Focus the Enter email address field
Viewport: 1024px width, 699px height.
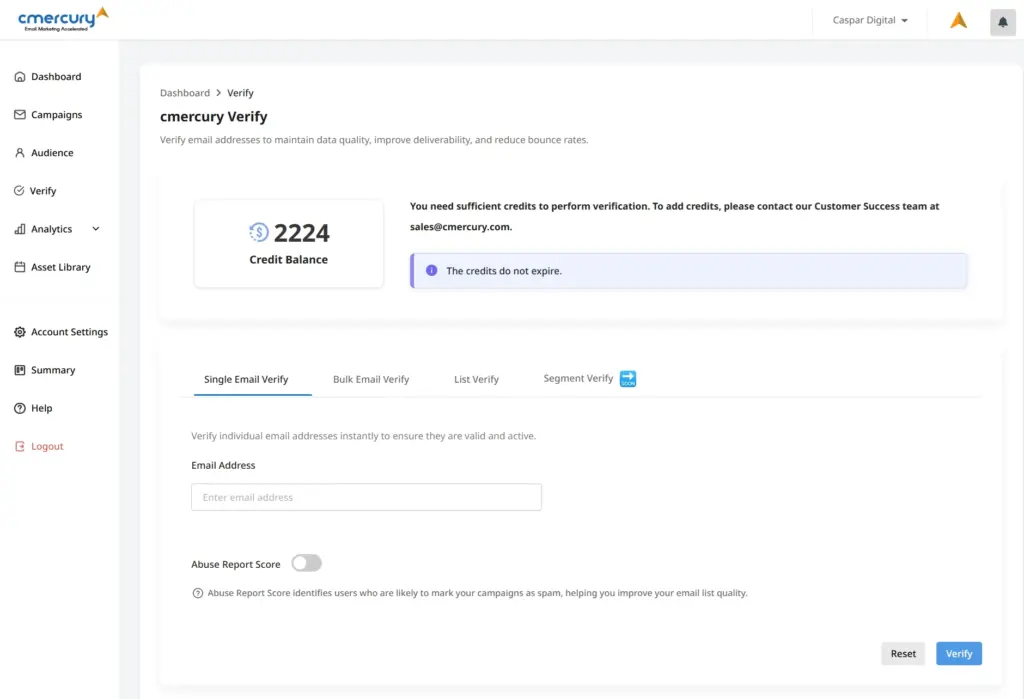click(366, 497)
